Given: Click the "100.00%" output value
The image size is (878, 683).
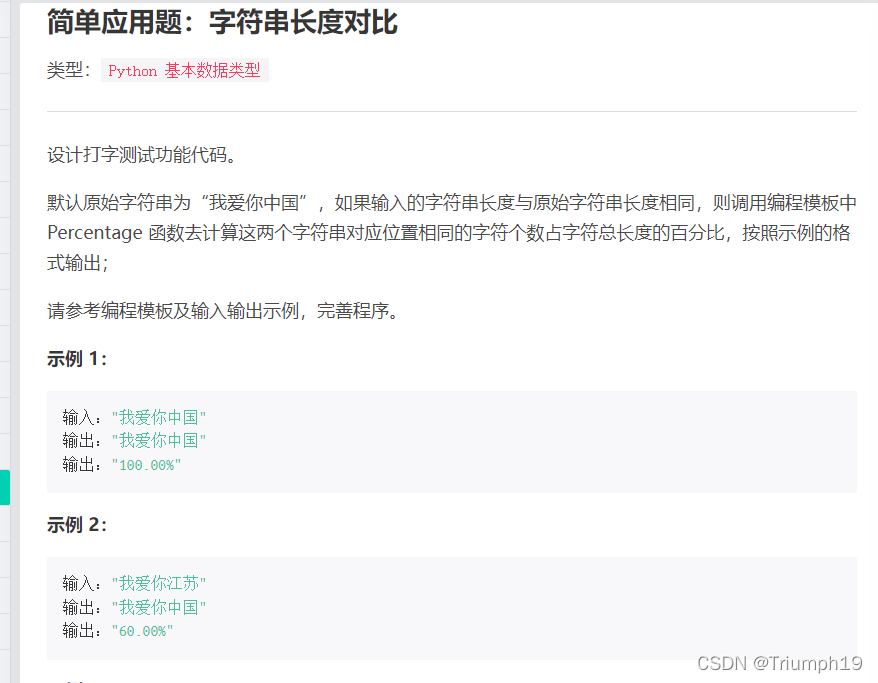Looking at the screenshot, I should [x=146, y=465].
